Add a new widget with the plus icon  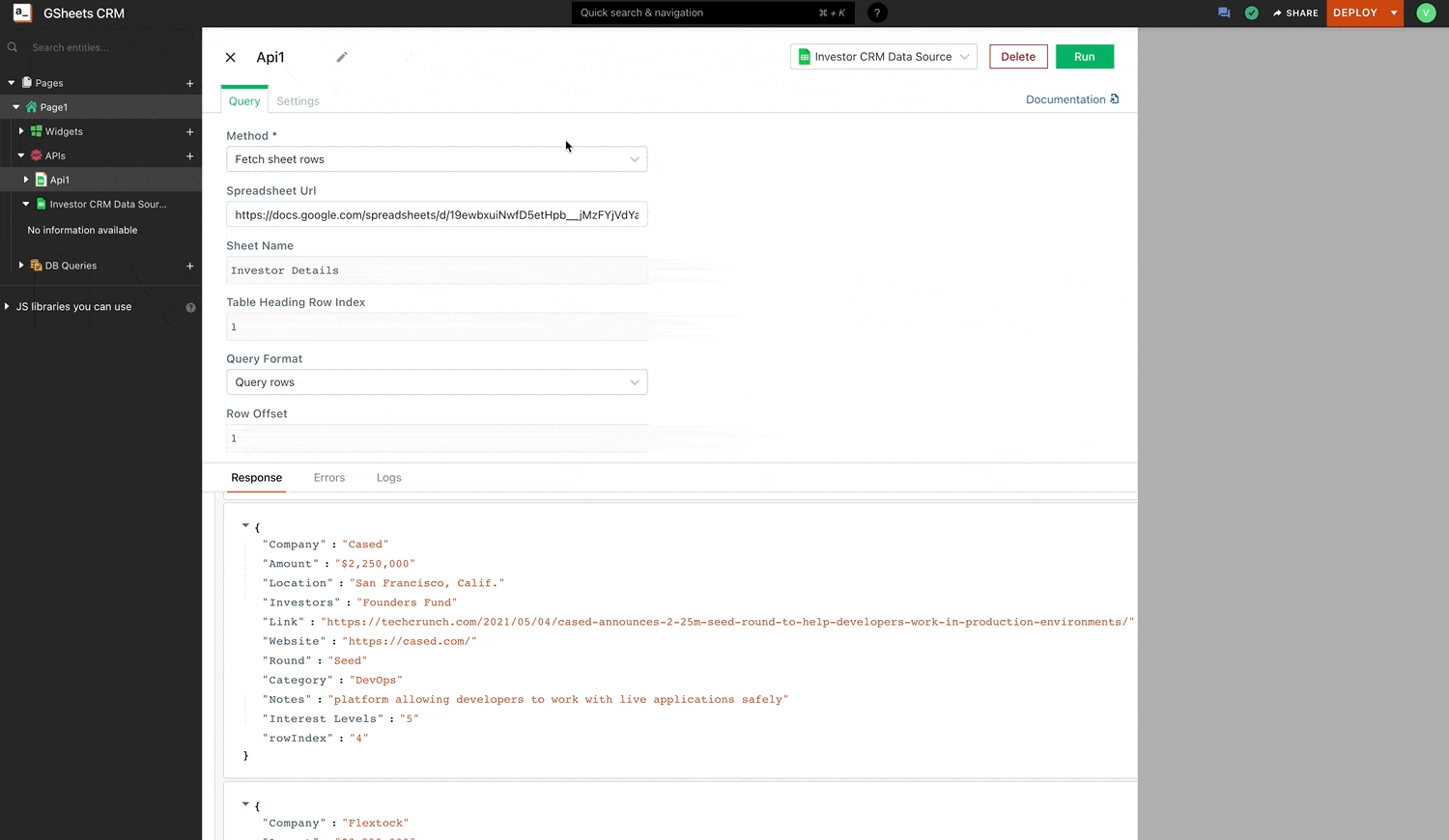point(190,131)
